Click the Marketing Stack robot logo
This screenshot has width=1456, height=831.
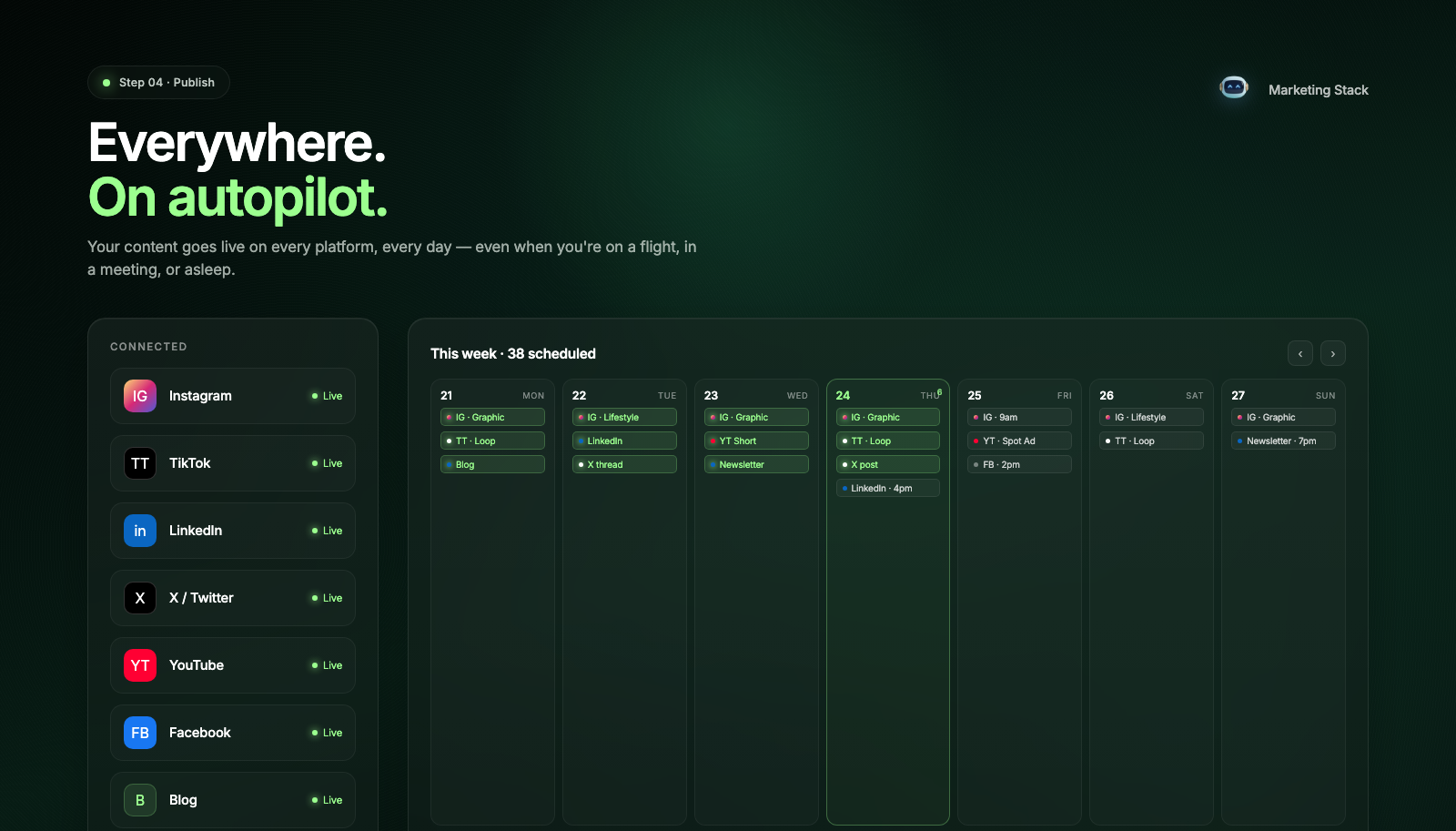tap(1234, 88)
